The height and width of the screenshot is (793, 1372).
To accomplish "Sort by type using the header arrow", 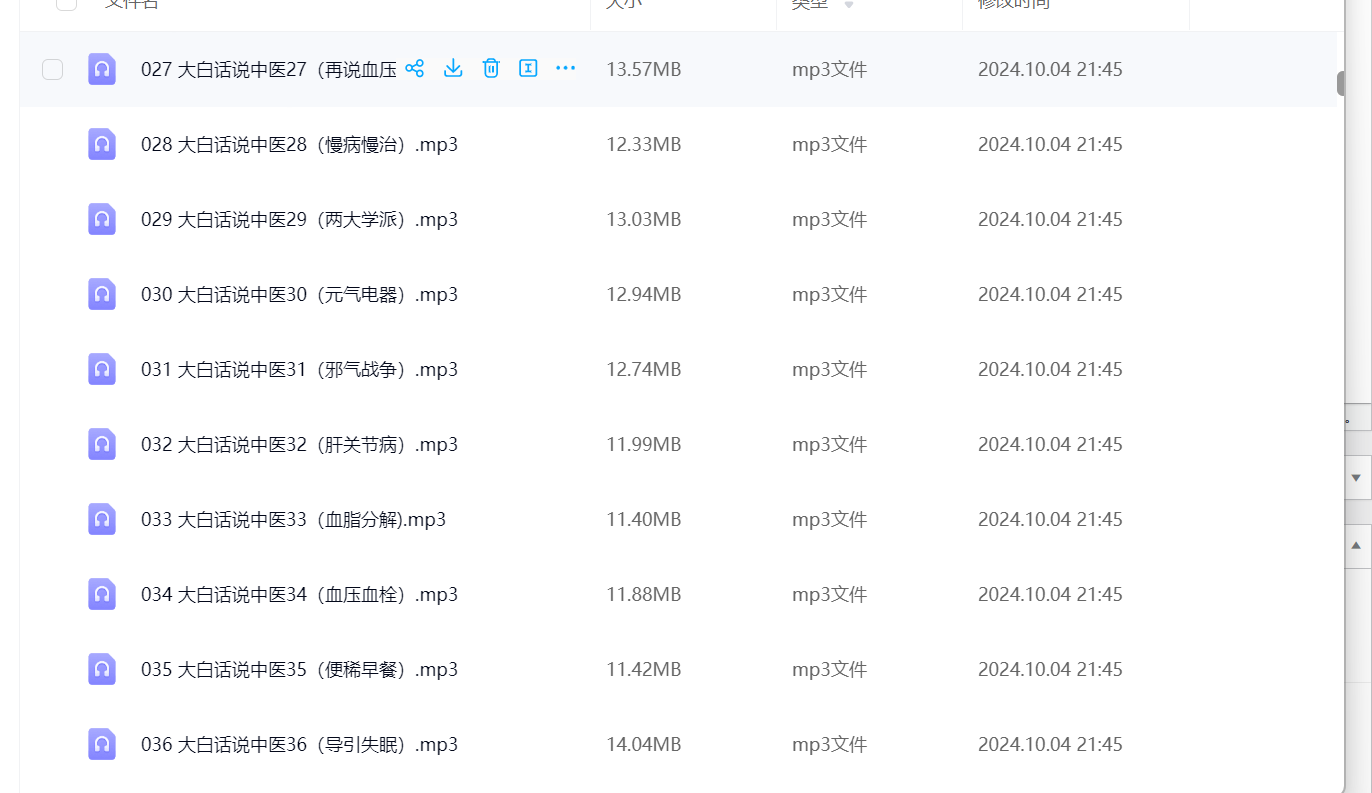I will point(849,5).
